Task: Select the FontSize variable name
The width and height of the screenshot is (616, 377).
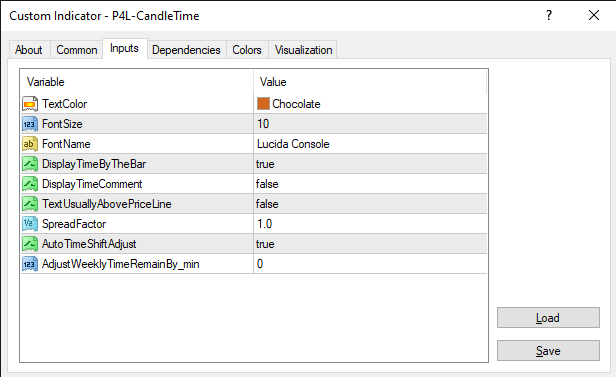Action: coord(62,124)
